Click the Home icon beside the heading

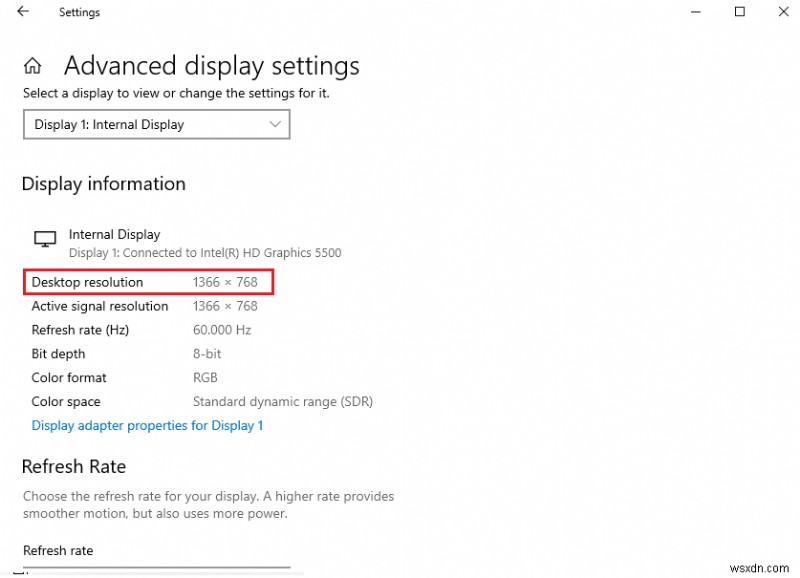[x=33, y=67]
